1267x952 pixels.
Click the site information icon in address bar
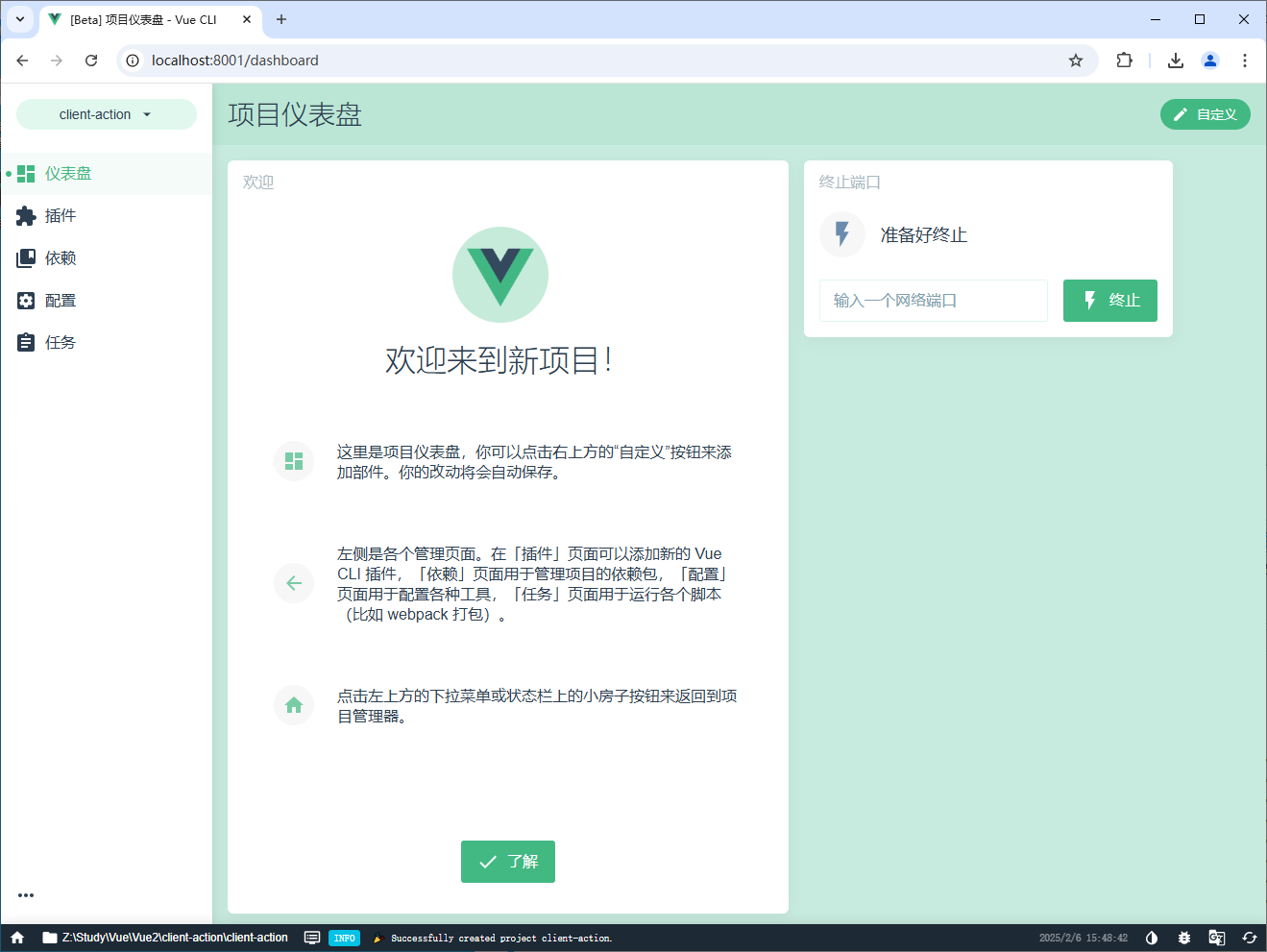coord(133,61)
